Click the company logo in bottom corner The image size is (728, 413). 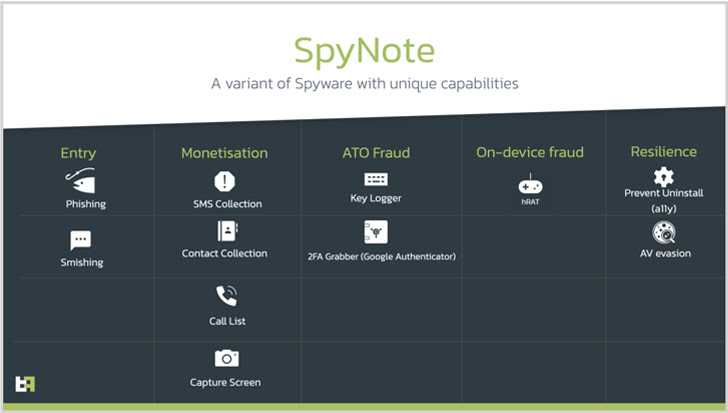[x=25, y=384]
